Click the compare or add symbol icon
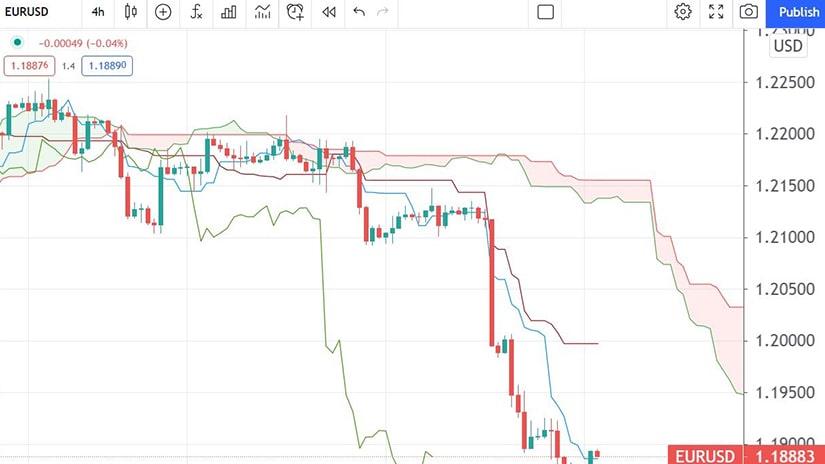The width and height of the screenshot is (825, 464). (x=163, y=12)
